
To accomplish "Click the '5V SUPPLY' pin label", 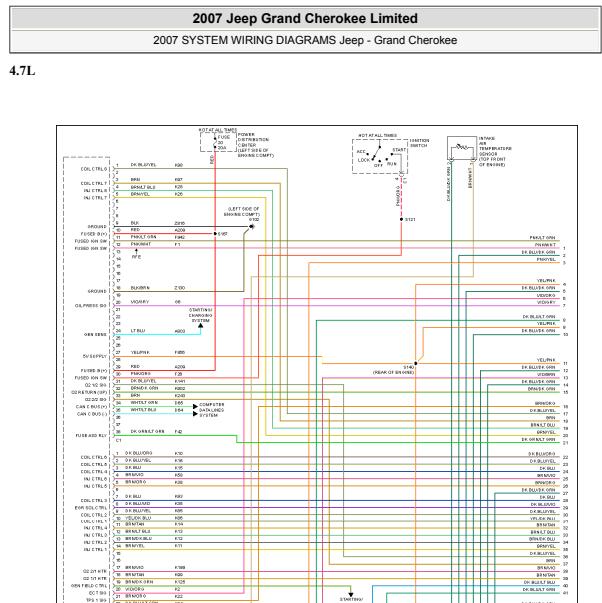I will click(95, 356).
